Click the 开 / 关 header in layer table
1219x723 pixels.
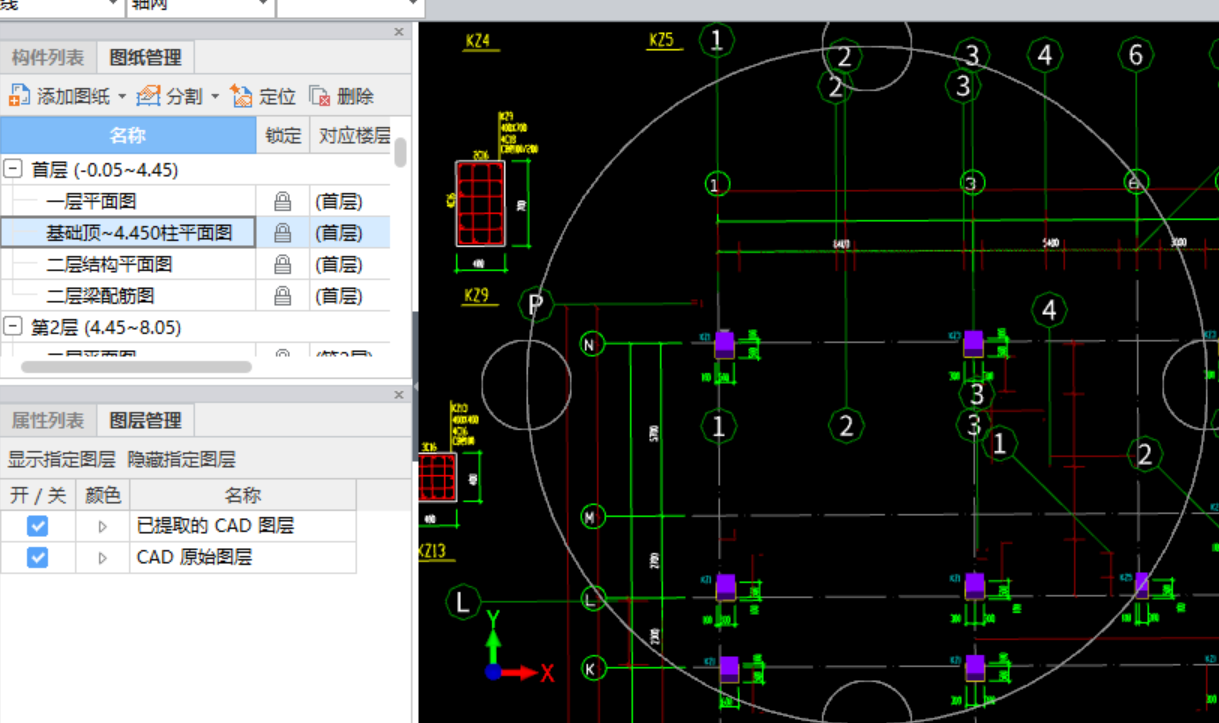tap(37, 495)
